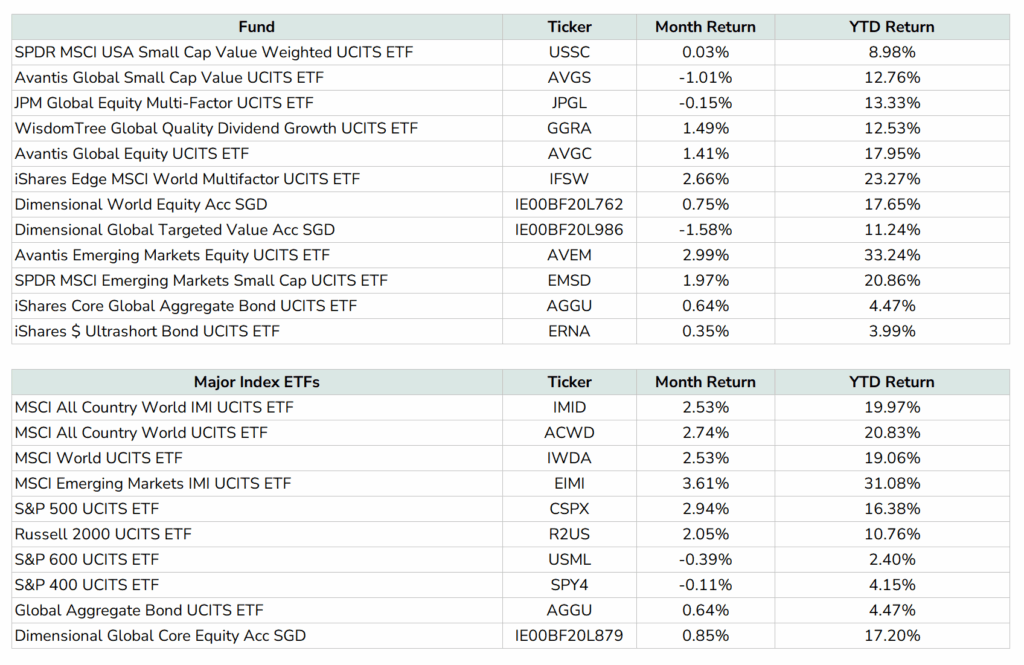Select the Major Index ETFs header cell
This screenshot has width=1024, height=665.
pyautogui.click(x=254, y=381)
